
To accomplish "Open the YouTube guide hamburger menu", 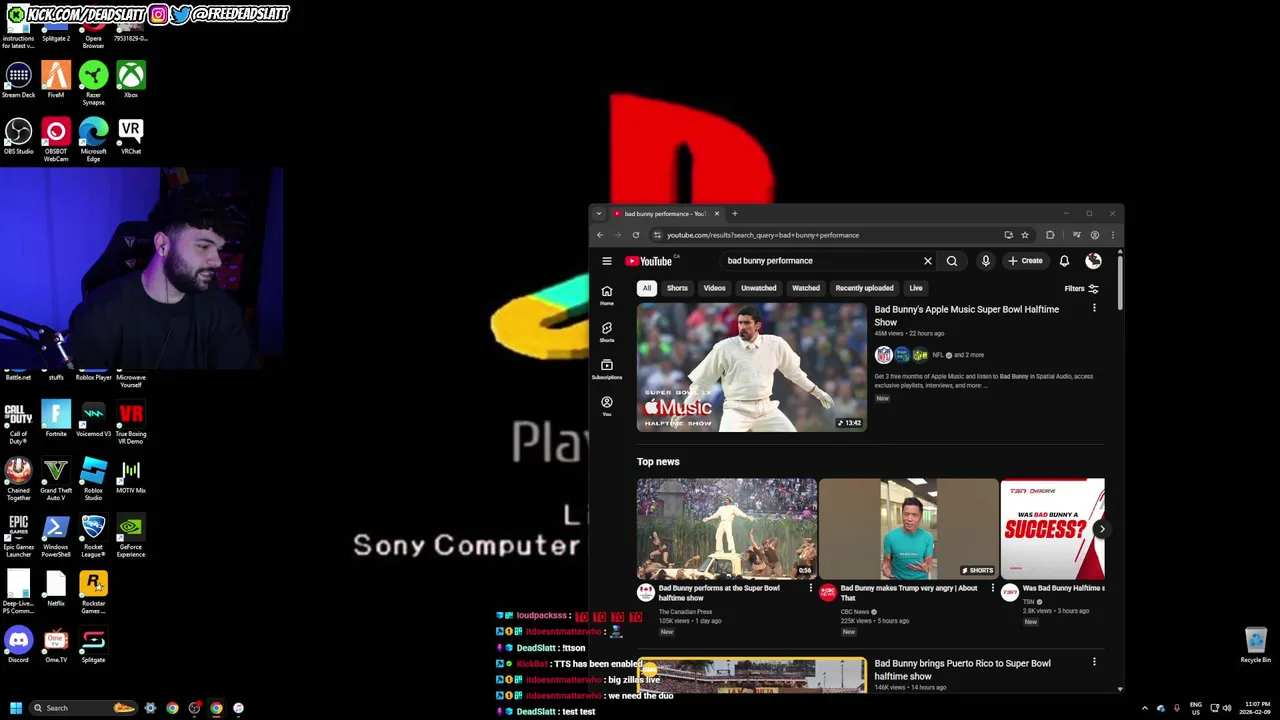I will pos(606,261).
